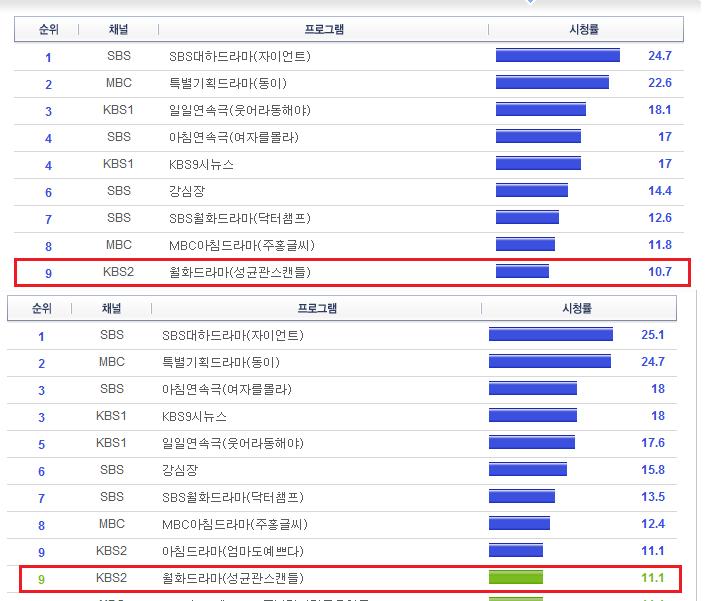Select the 11.8 rating value
The image size is (709, 601).
click(660, 245)
